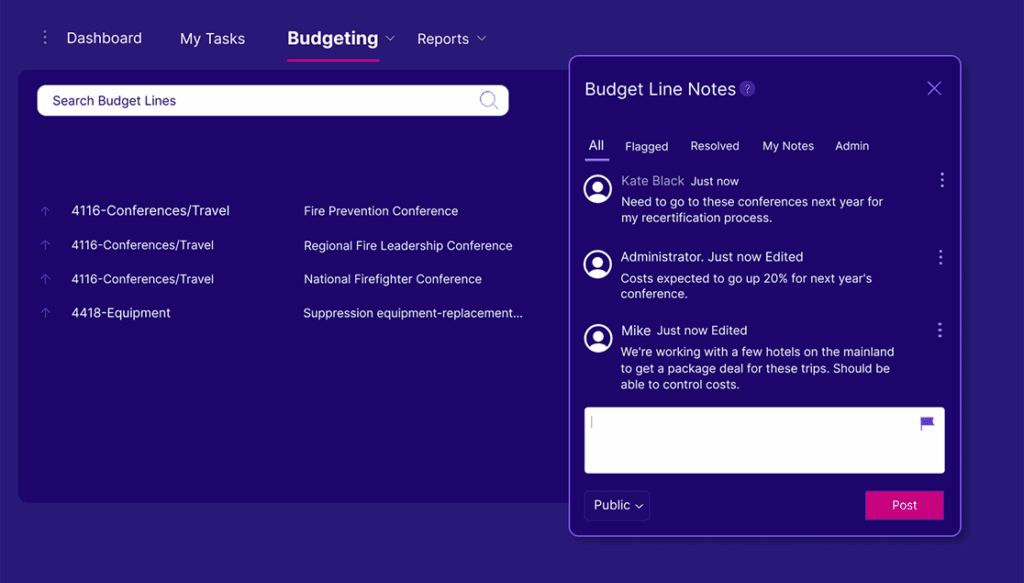The image size is (1024, 583).
Task: Expand the Budgeting dropdown menu
Action: pos(390,39)
